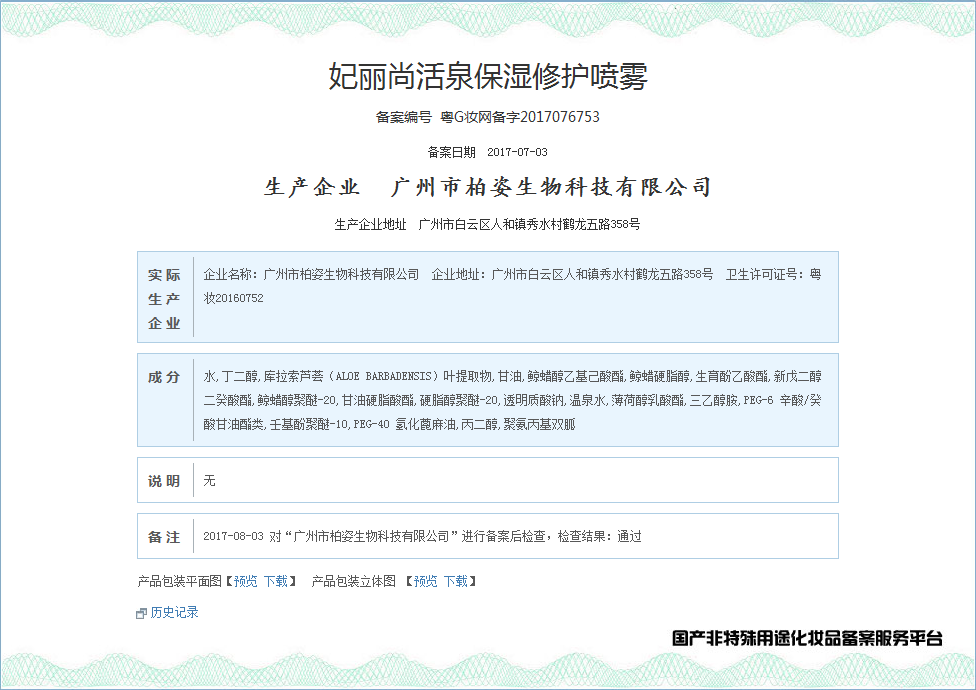Viewport: 976px width, 690px height.
Task: Click the ingredient 硬脂醇聚醚-20
Action: pos(459,400)
